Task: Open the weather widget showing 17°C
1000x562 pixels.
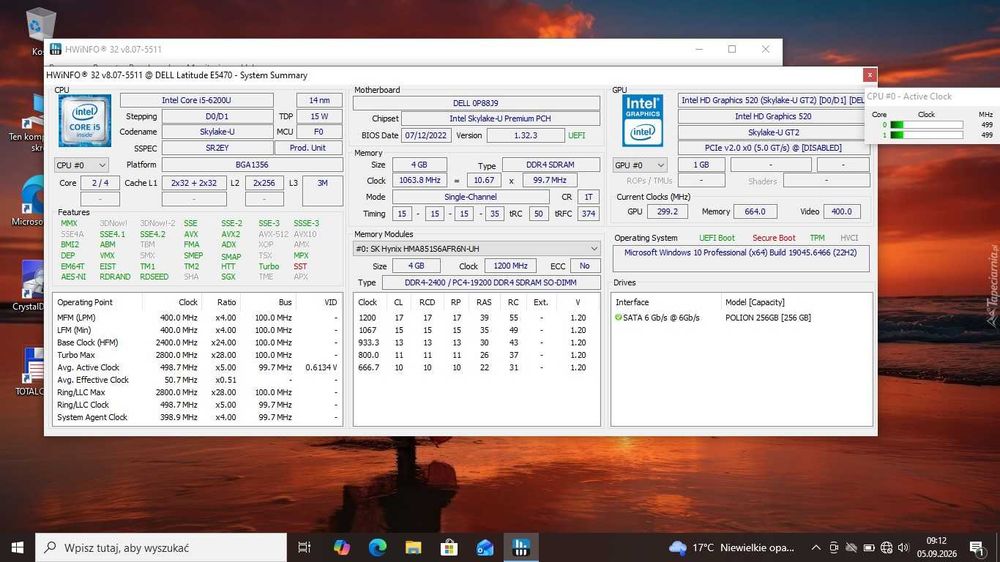Action: (x=732, y=547)
